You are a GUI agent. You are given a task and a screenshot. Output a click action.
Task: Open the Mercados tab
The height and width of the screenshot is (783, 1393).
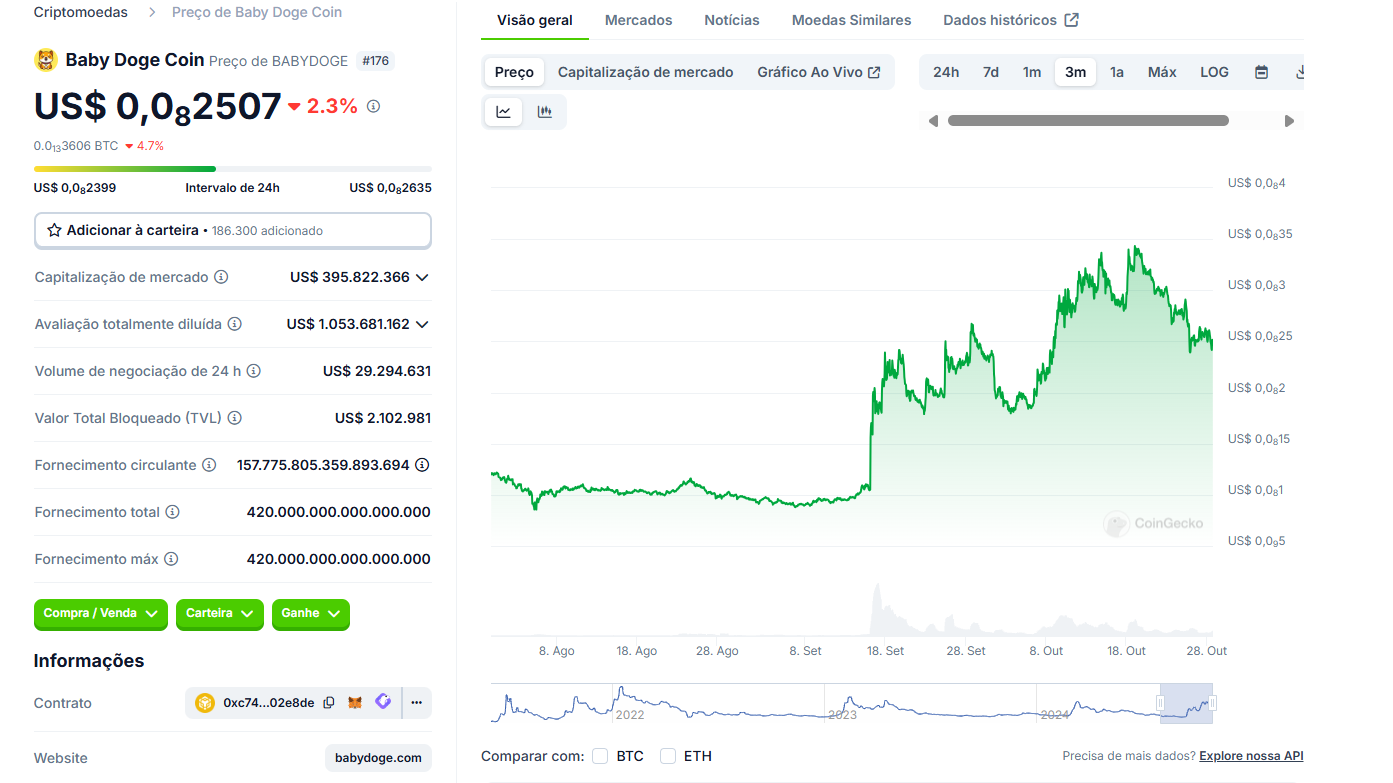pyautogui.click(x=639, y=20)
